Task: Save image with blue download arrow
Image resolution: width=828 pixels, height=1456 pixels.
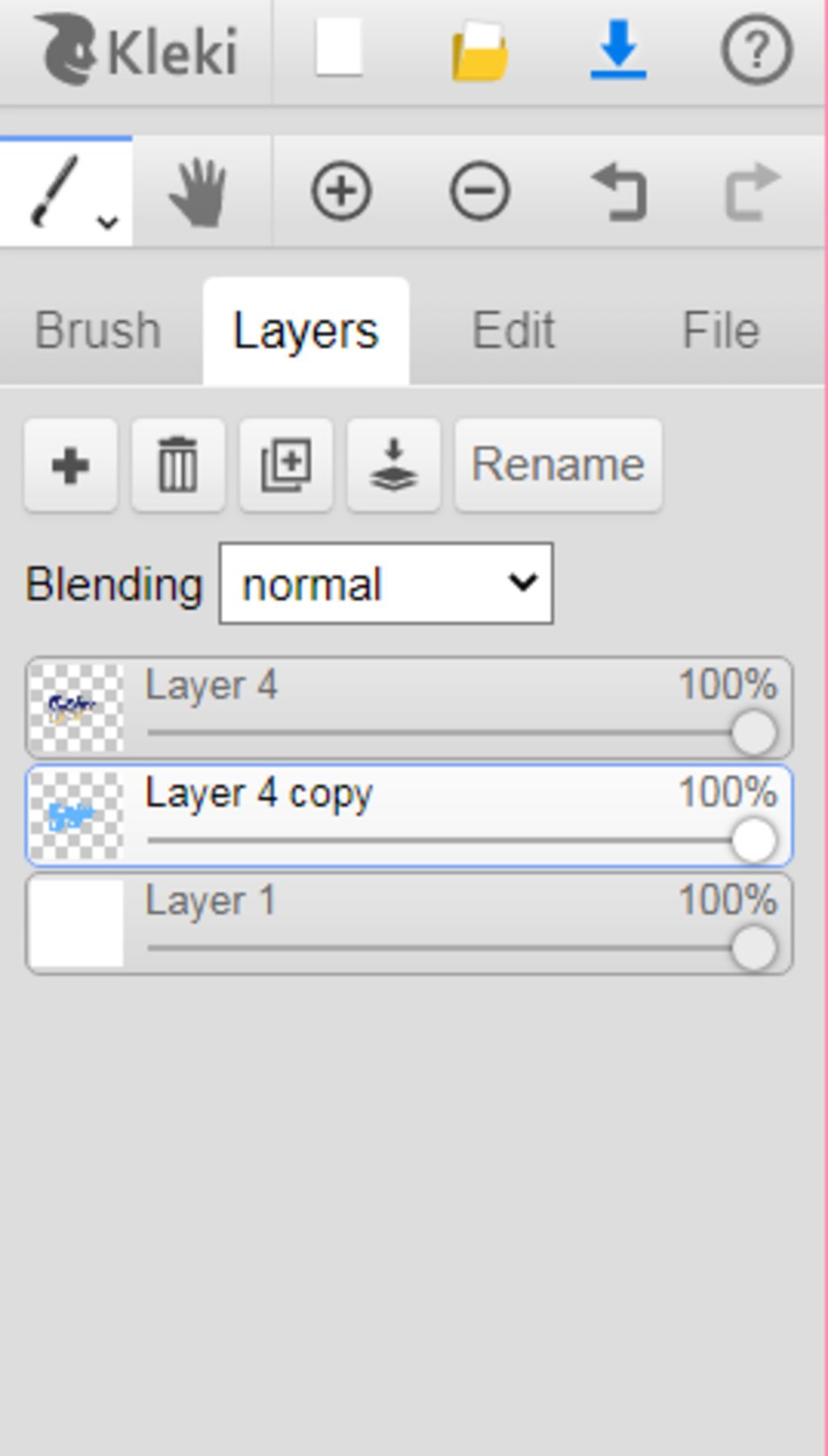Action: click(x=619, y=50)
